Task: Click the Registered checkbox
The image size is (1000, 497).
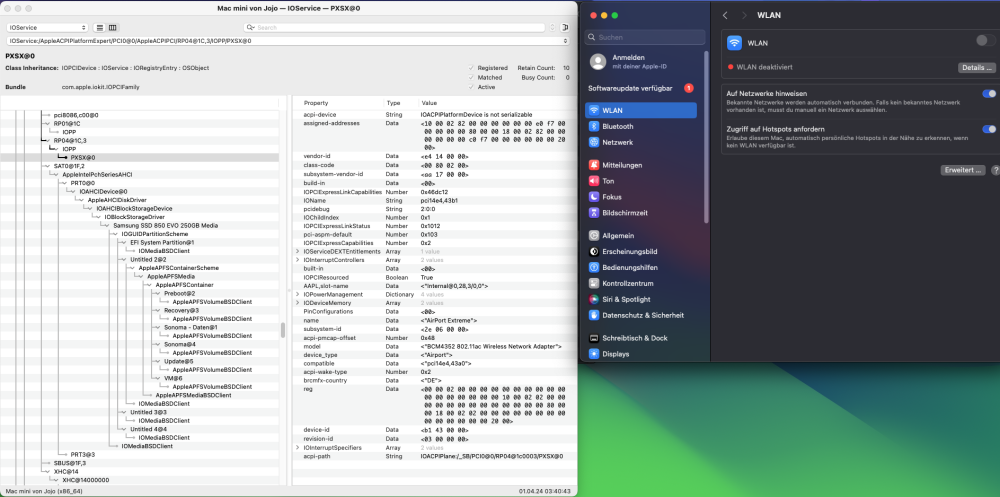Action: tap(471, 68)
